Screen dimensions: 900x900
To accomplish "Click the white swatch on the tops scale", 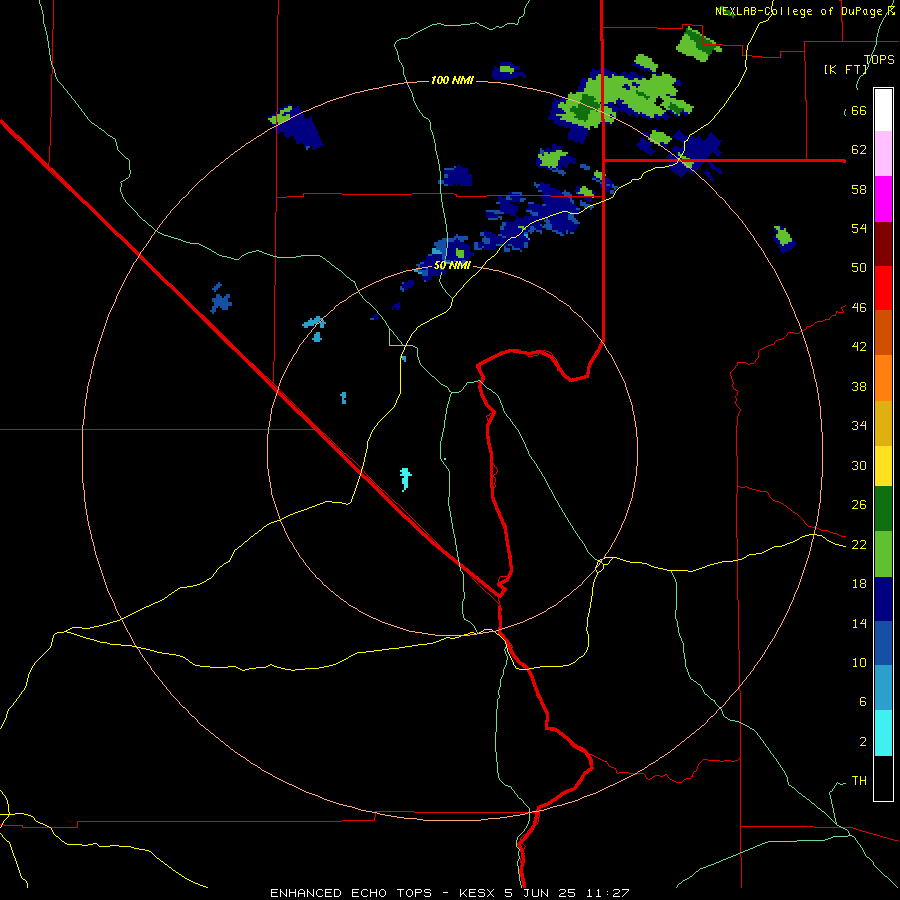I will pos(883,110).
